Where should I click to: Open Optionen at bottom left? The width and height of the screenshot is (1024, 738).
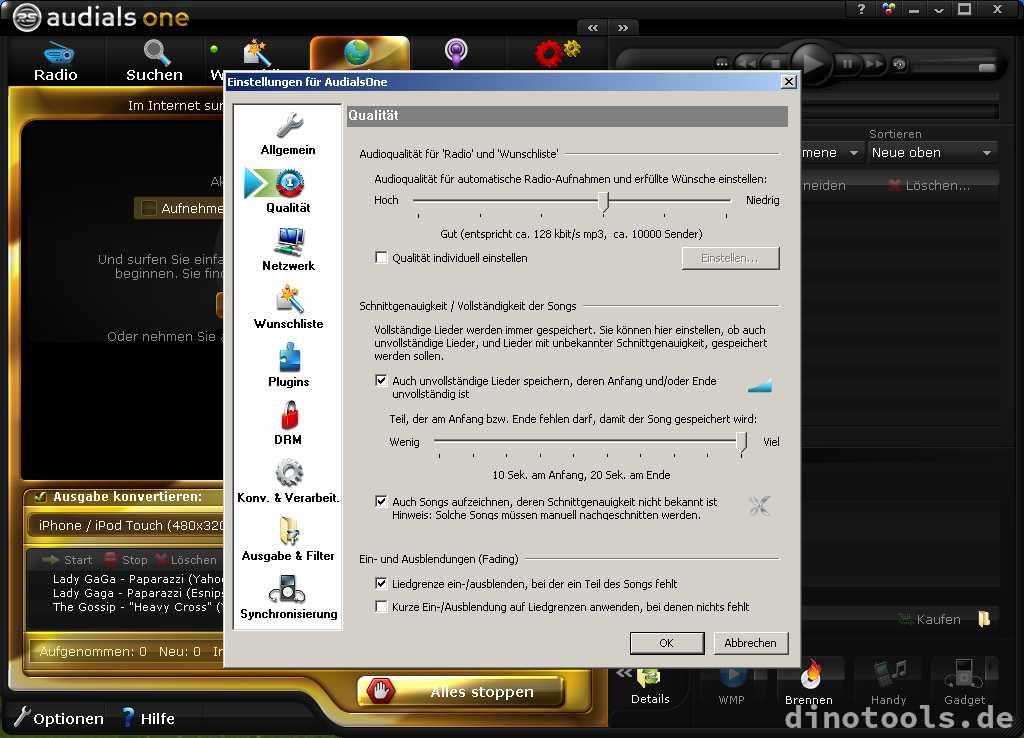point(59,718)
